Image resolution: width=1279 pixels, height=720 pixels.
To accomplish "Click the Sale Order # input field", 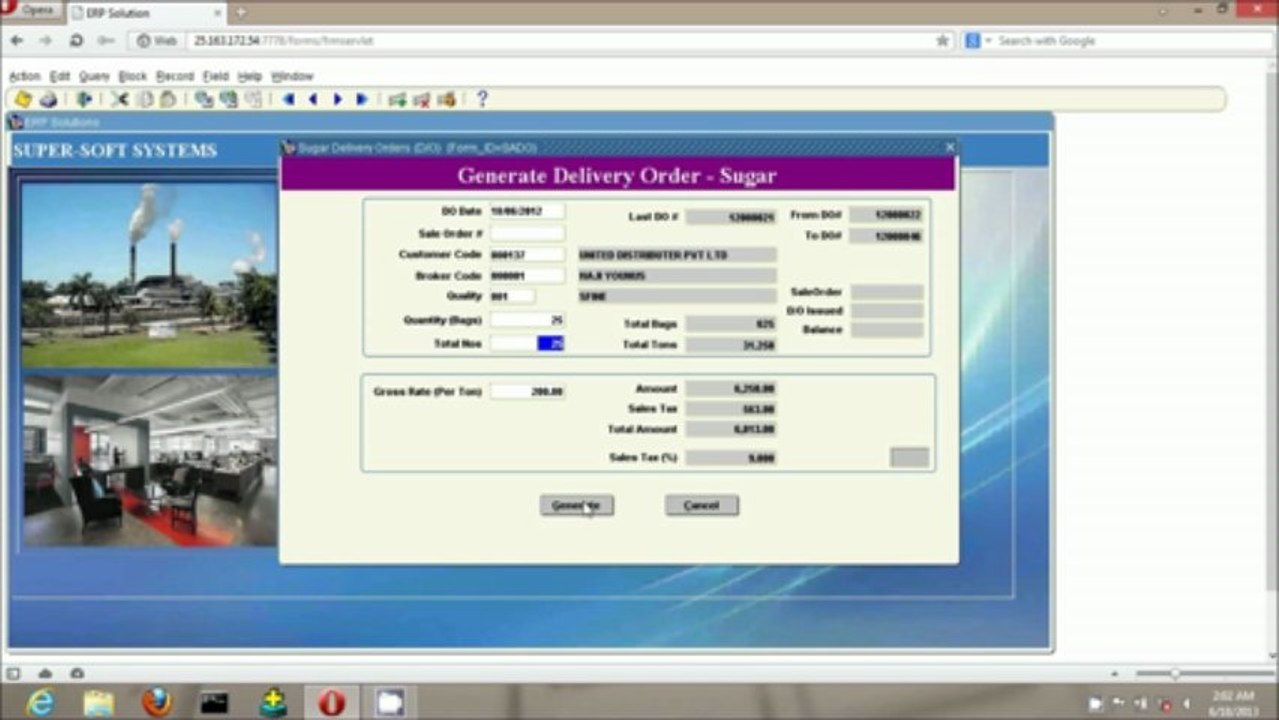I will [x=527, y=234].
